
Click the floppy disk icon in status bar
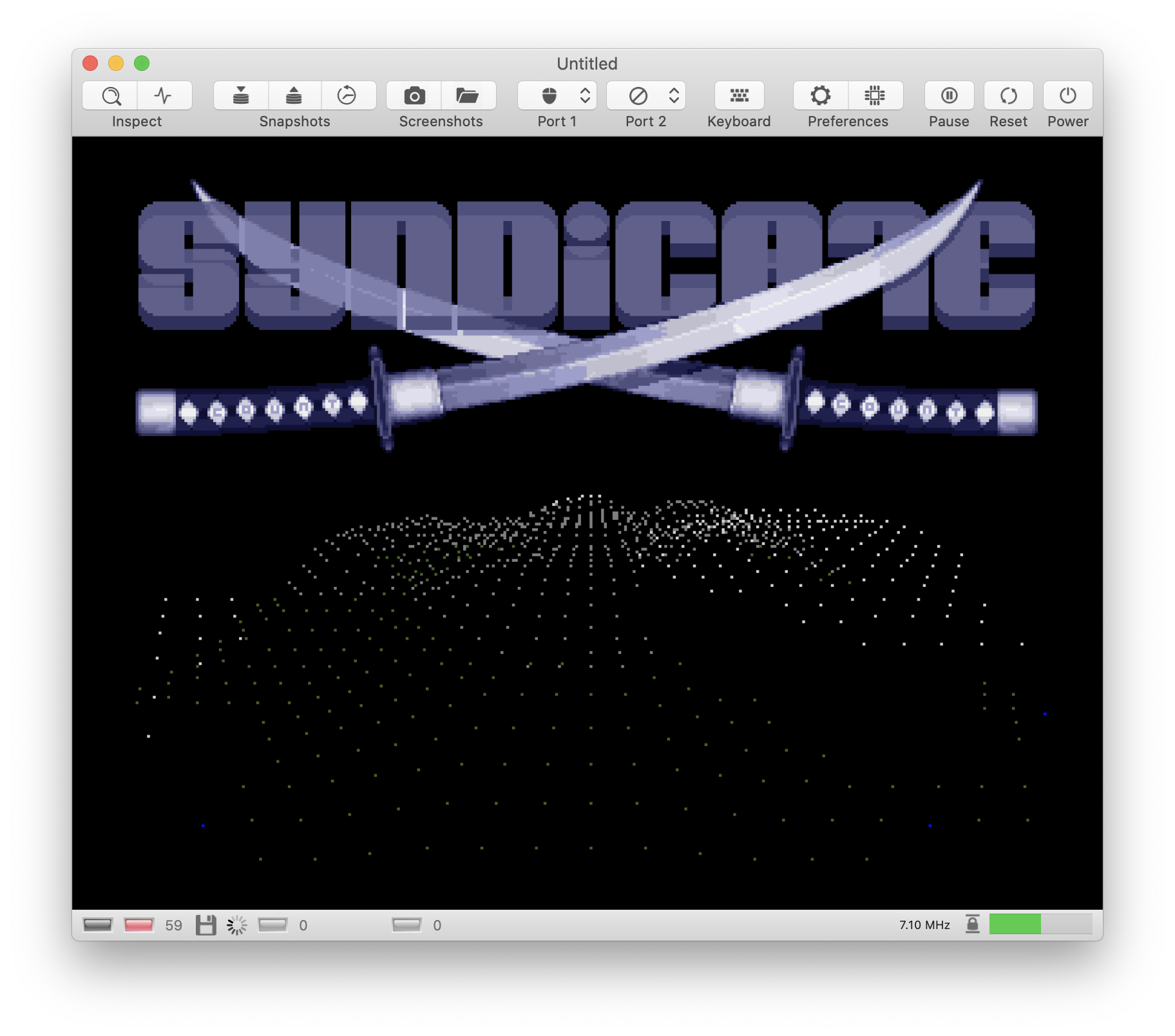(206, 925)
